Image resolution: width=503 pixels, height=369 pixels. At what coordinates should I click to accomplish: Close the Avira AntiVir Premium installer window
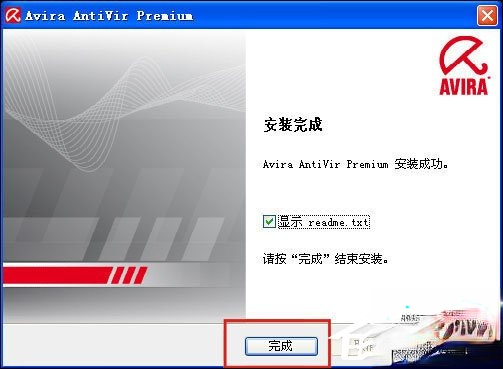point(487,16)
